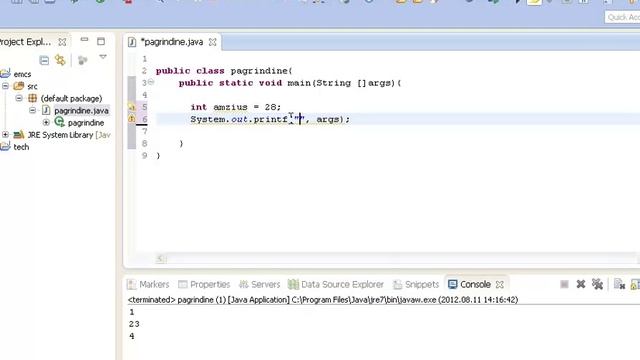Activate the *pagrindine.java editor tab
The width and height of the screenshot is (640, 360).
(171, 42)
